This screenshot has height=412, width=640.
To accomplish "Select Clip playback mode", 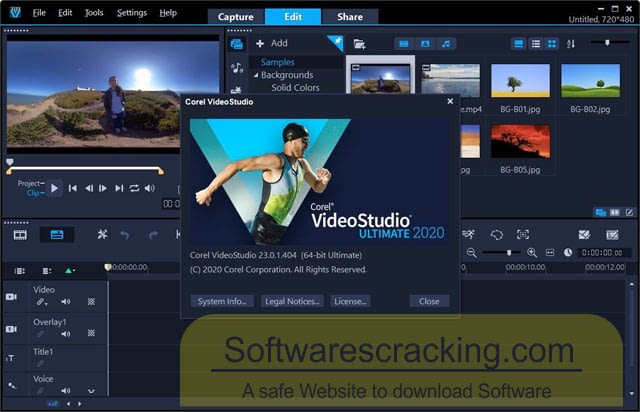I will click(x=35, y=193).
